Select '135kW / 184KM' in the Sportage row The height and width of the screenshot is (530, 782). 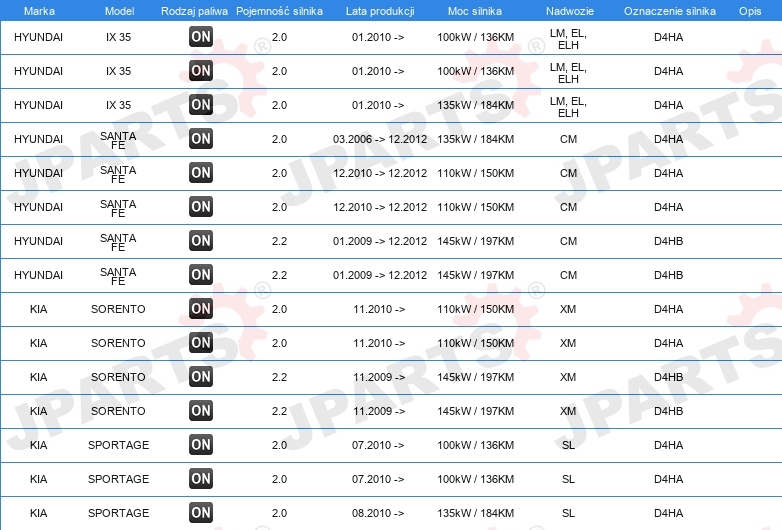click(475, 513)
